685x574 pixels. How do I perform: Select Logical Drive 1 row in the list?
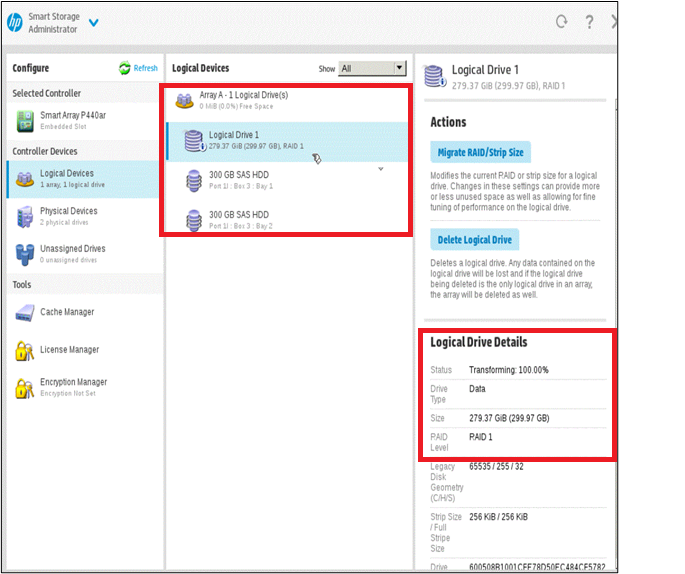point(287,142)
